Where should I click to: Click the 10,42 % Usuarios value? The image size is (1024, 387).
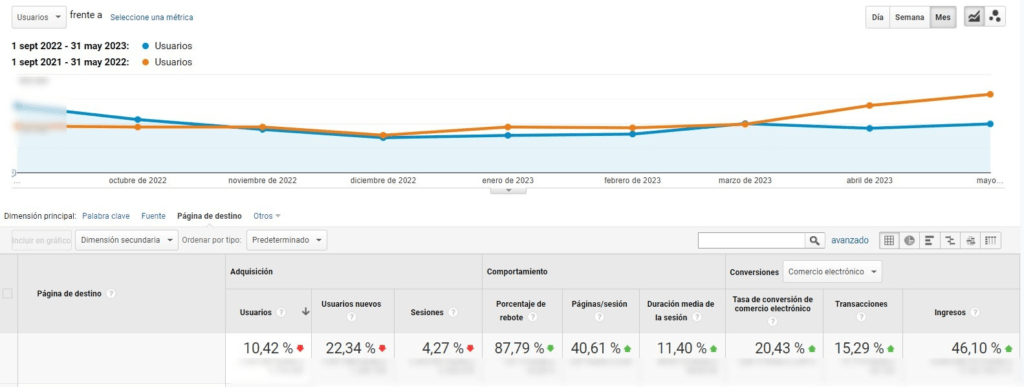tap(268, 348)
